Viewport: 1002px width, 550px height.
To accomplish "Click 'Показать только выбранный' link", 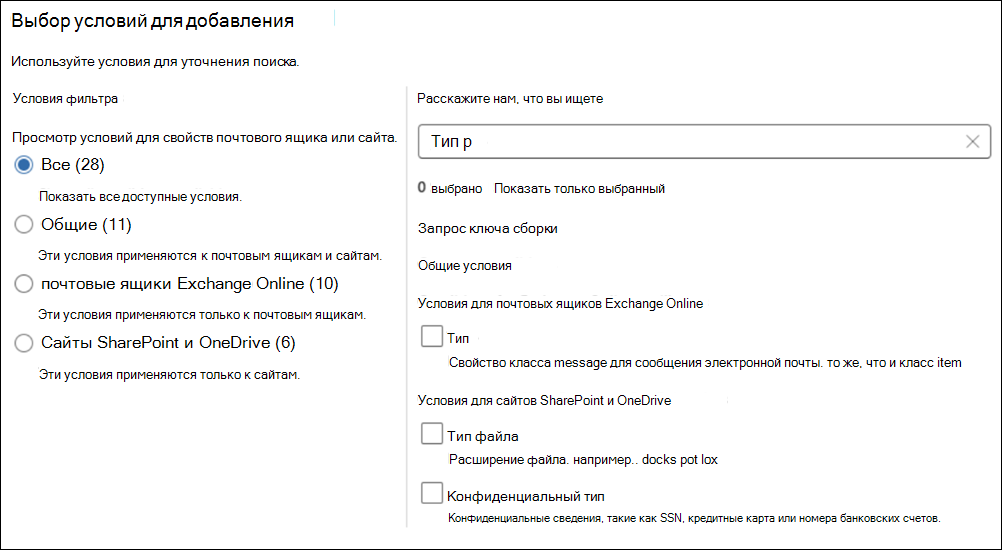I will (579, 188).
